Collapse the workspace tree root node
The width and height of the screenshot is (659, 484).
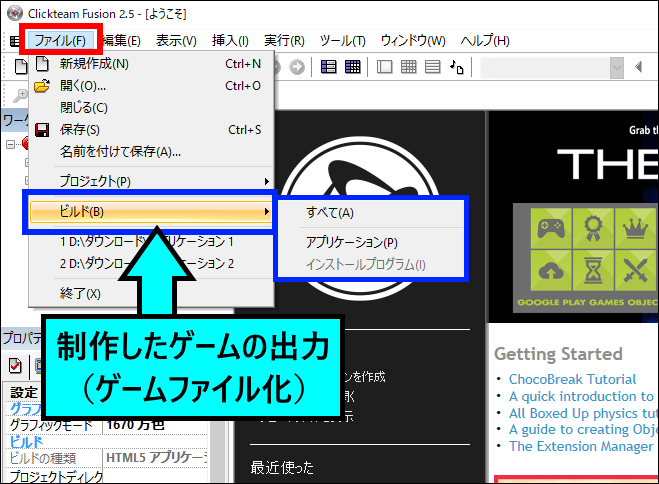tap(11, 145)
